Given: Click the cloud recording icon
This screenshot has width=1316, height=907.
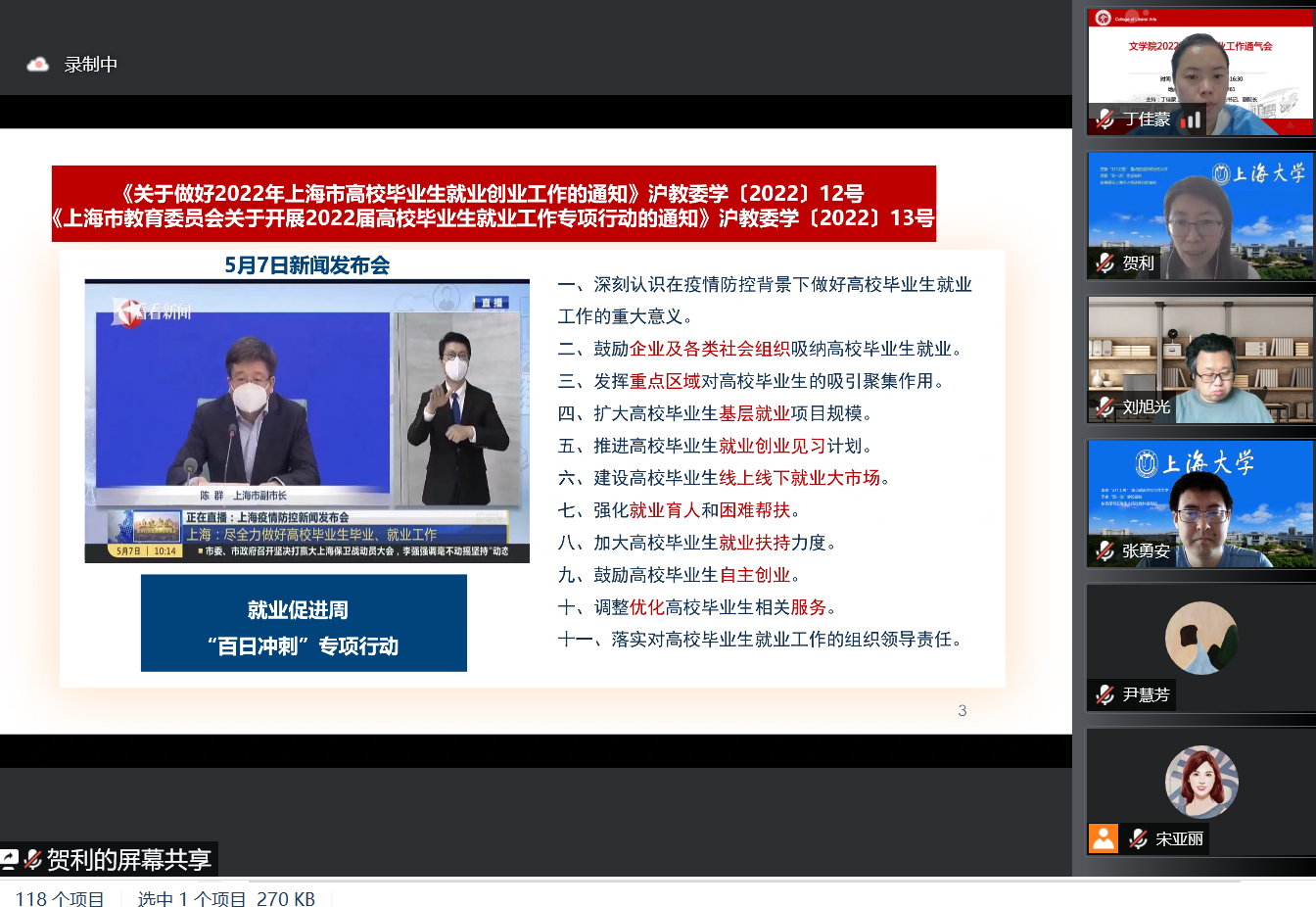Looking at the screenshot, I should pyautogui.click(x=37, y=65).
